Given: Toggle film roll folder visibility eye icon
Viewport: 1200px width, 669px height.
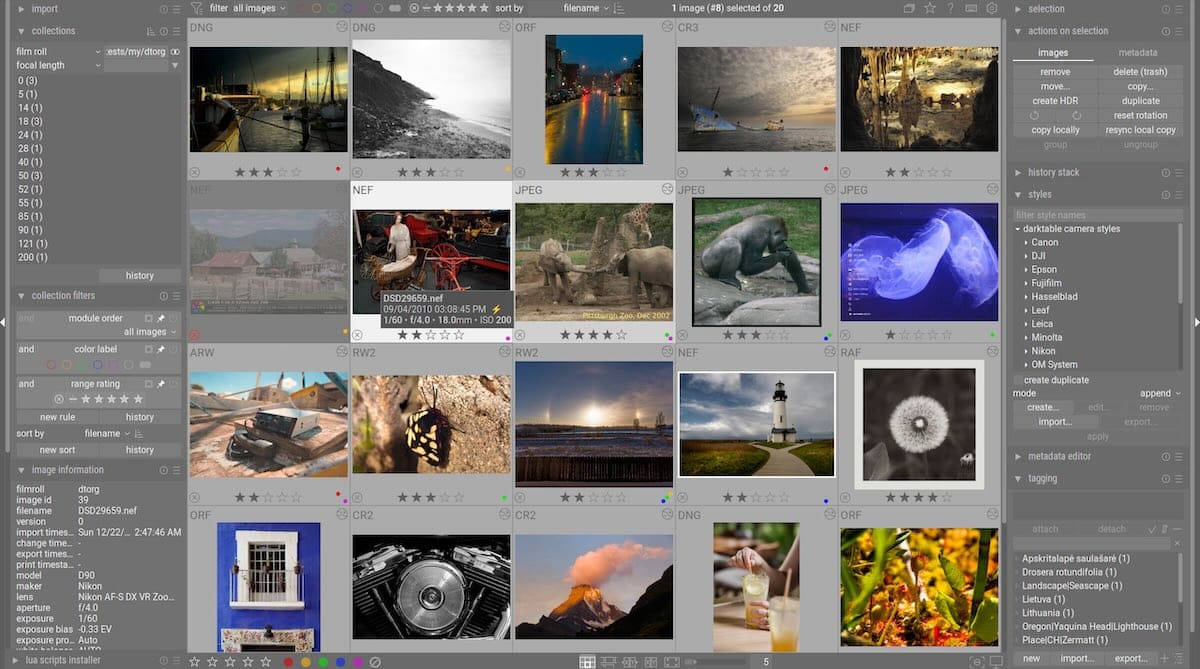Looking at the screenshot, I should [175, 51].
